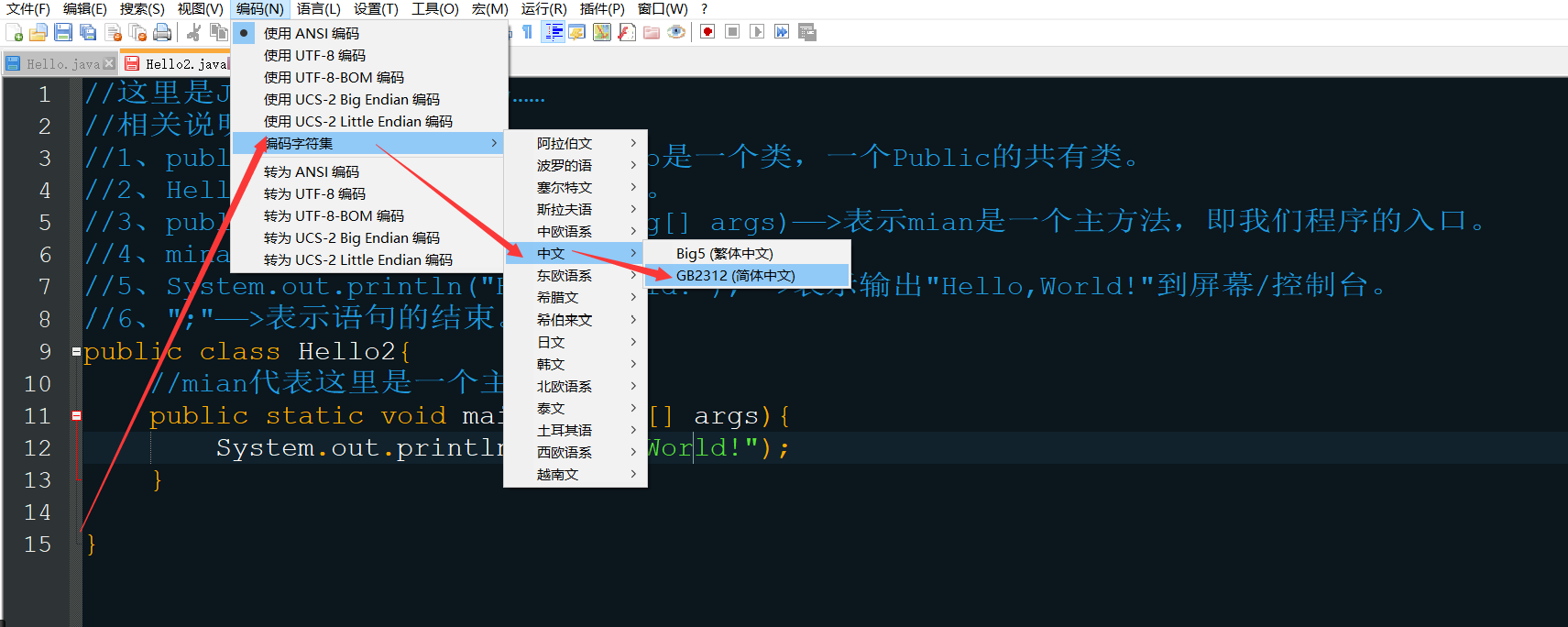The image size is (1568, 627).
Task: Select GB2312 (简体中文) encoding
Action: pos(747,275)
